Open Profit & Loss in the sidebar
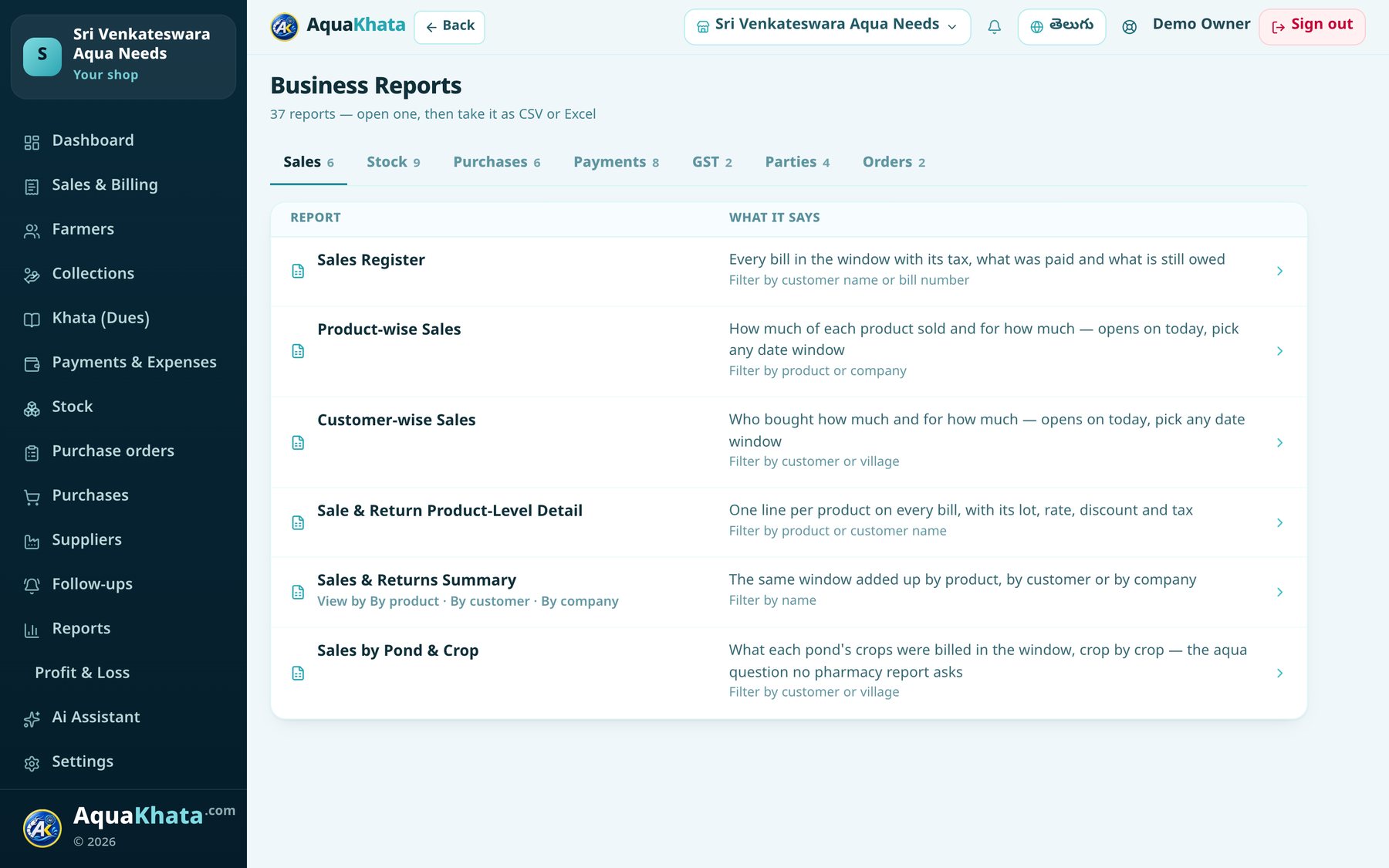The image size is (1389, 868). click(82, 673)
